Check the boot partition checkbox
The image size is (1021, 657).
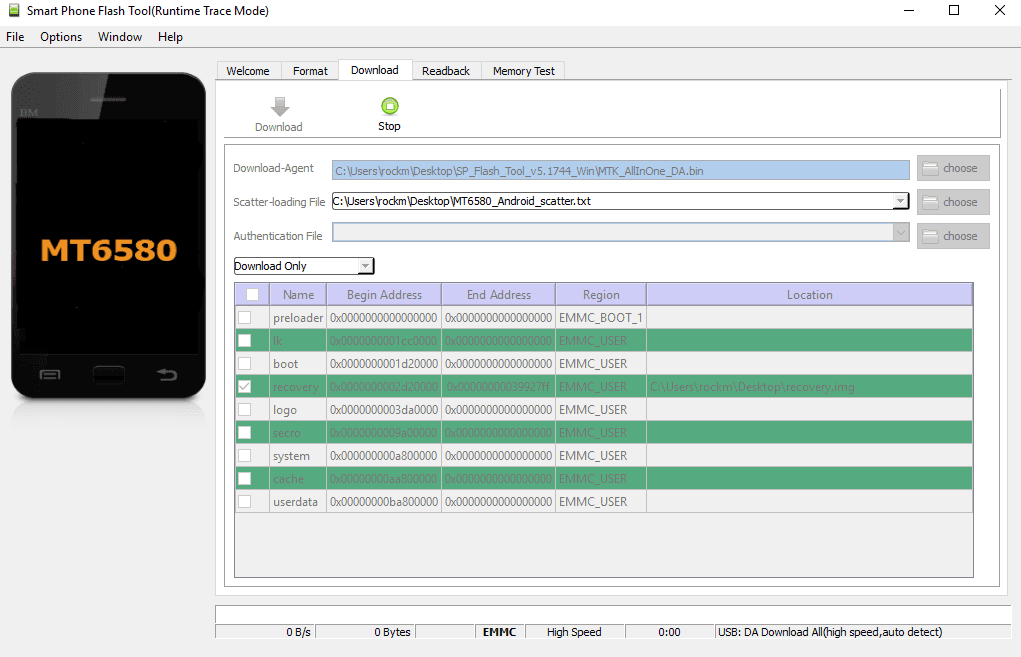(245, 363)
